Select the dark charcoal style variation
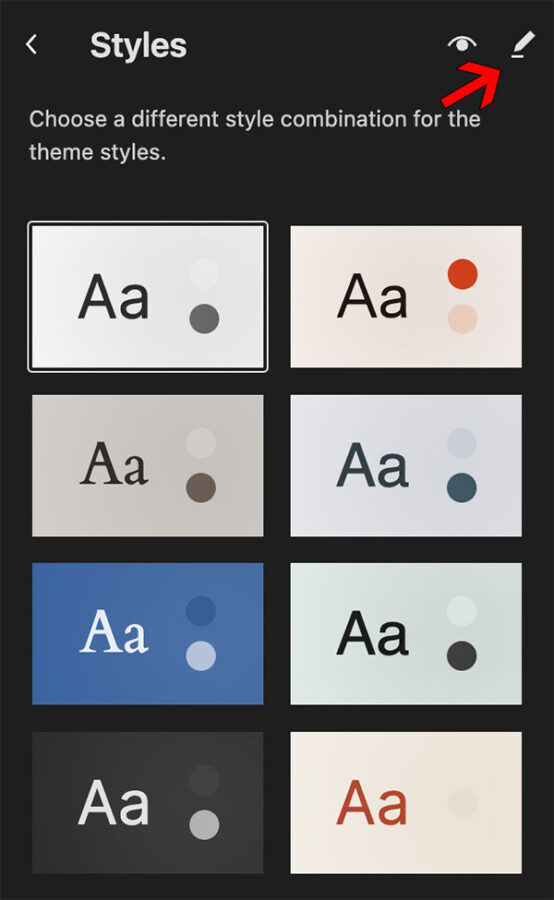Image resolution: width=554 pixels, height=900 pixels. click(148, 802)
